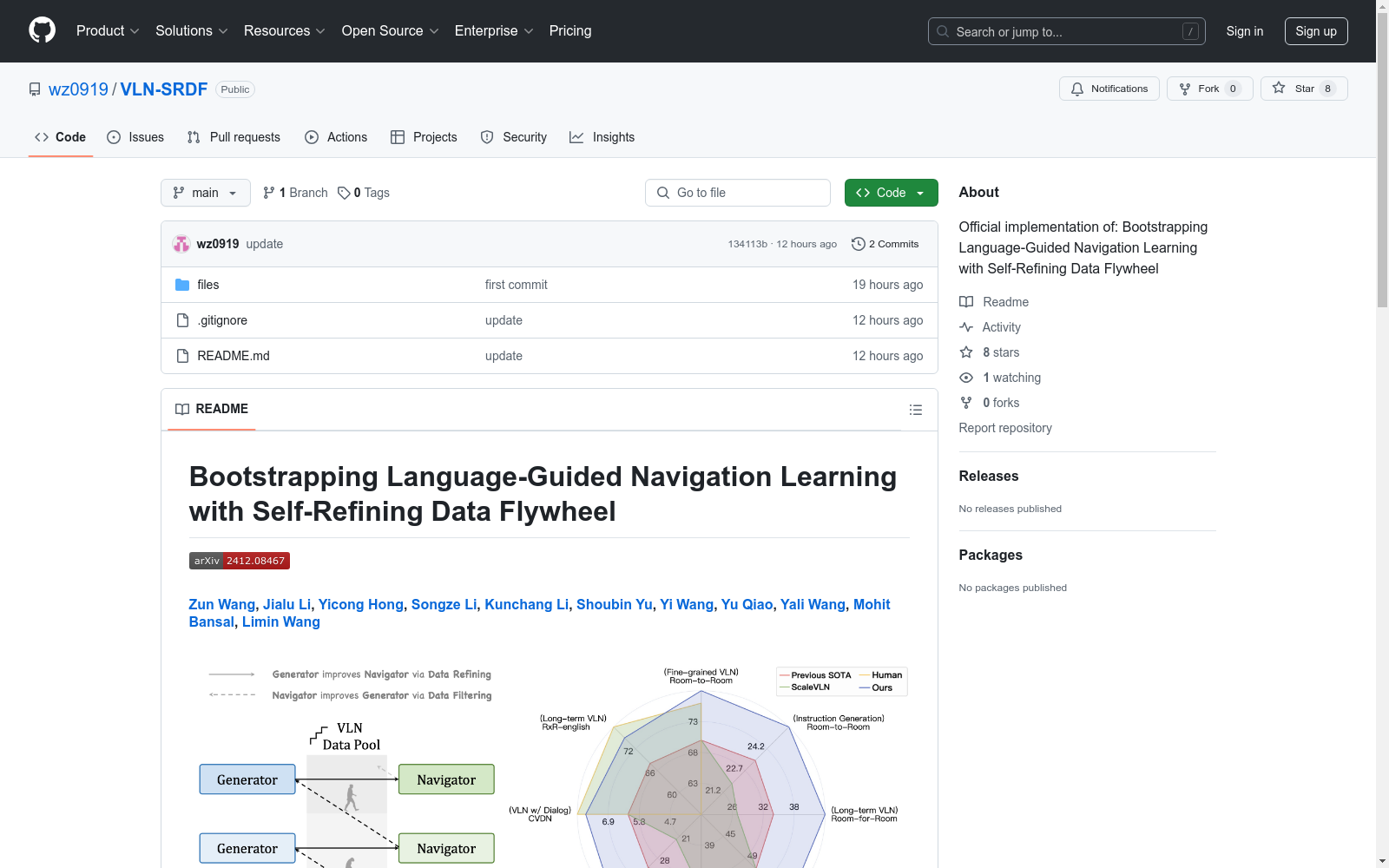Switch to the Insights tab
1389x868 pixels.
[x=602, y=137]
